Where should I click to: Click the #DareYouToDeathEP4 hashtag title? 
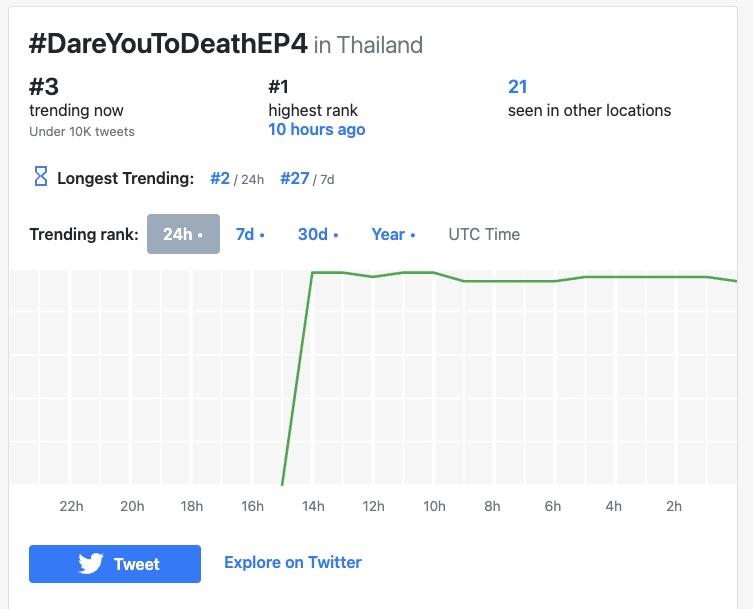(168, 44)
